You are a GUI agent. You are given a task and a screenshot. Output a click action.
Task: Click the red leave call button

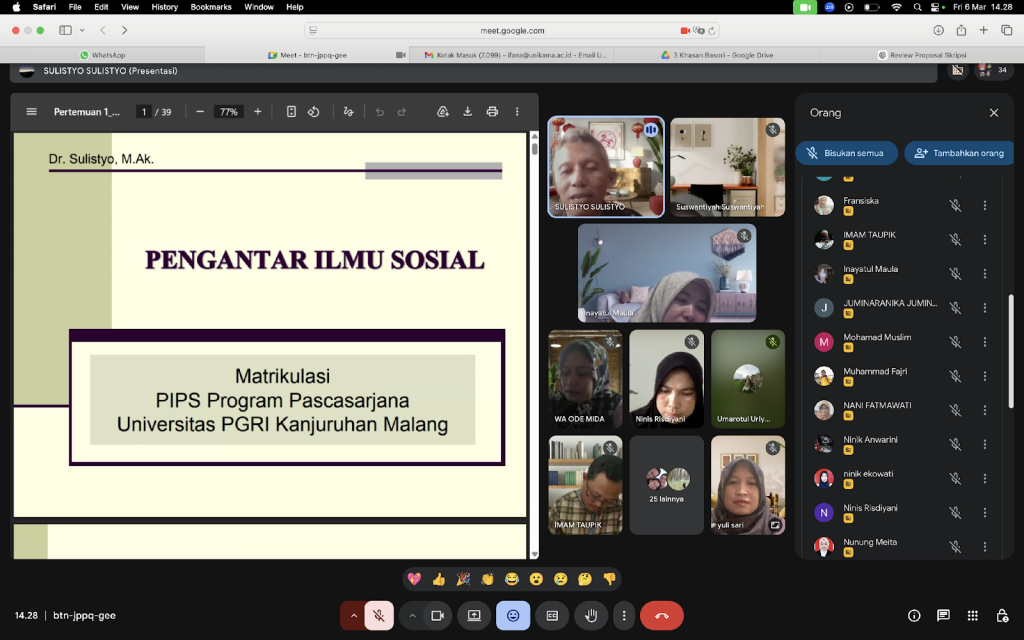click(661, 615)
